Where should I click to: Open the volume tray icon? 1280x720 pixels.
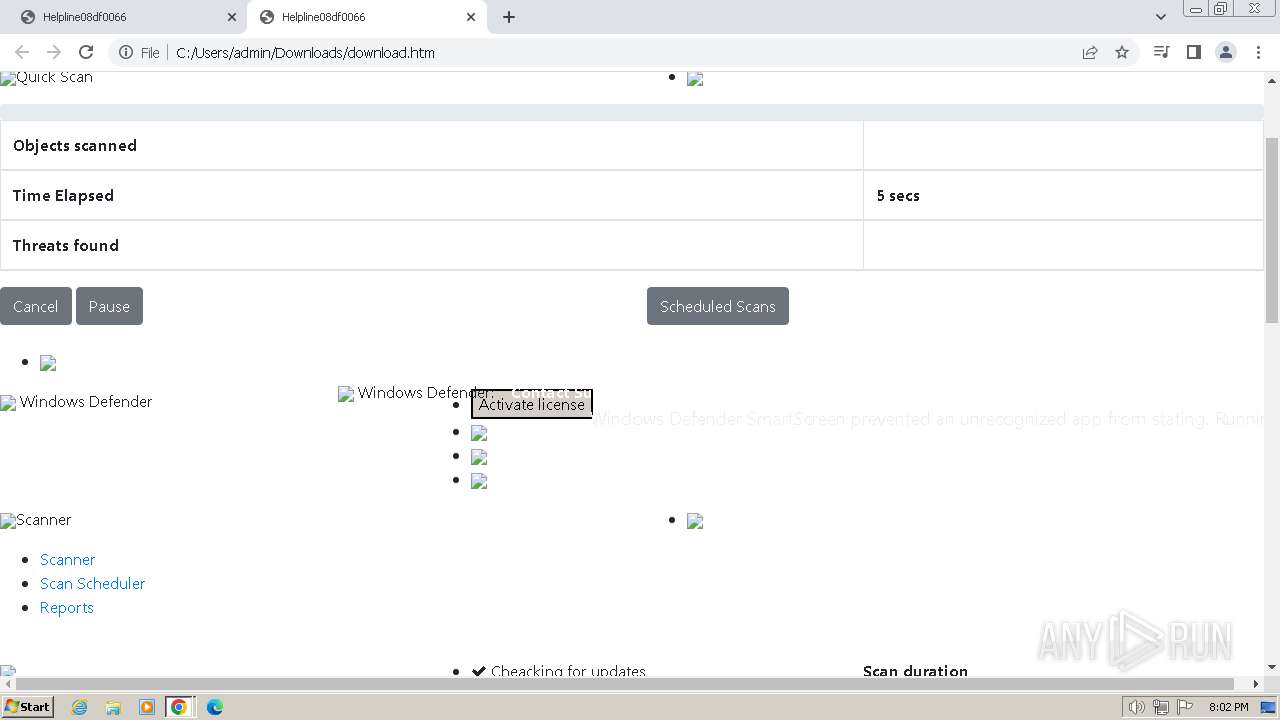[x=1136, y=707]
